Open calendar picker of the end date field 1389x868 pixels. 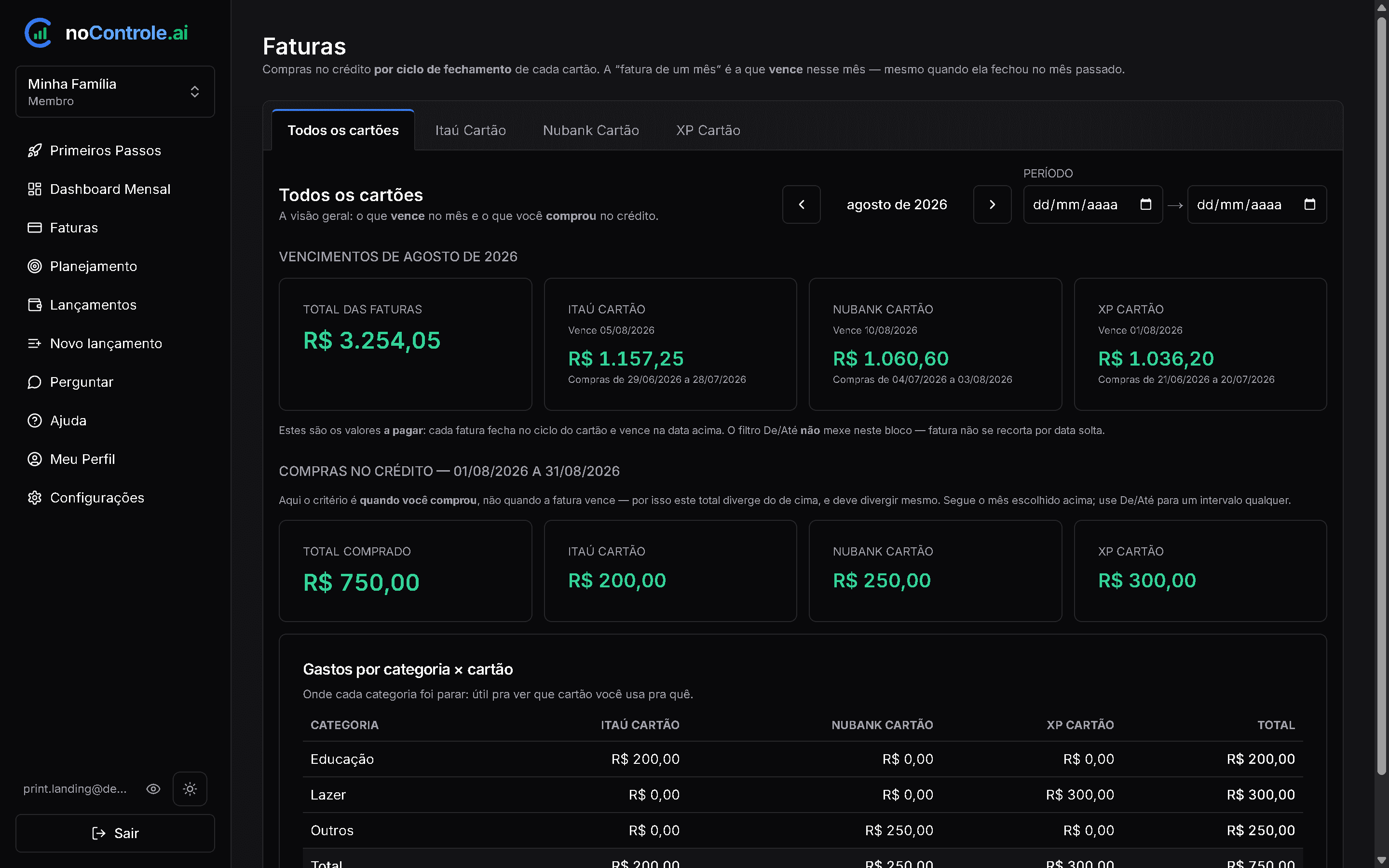coord(1310,204)
